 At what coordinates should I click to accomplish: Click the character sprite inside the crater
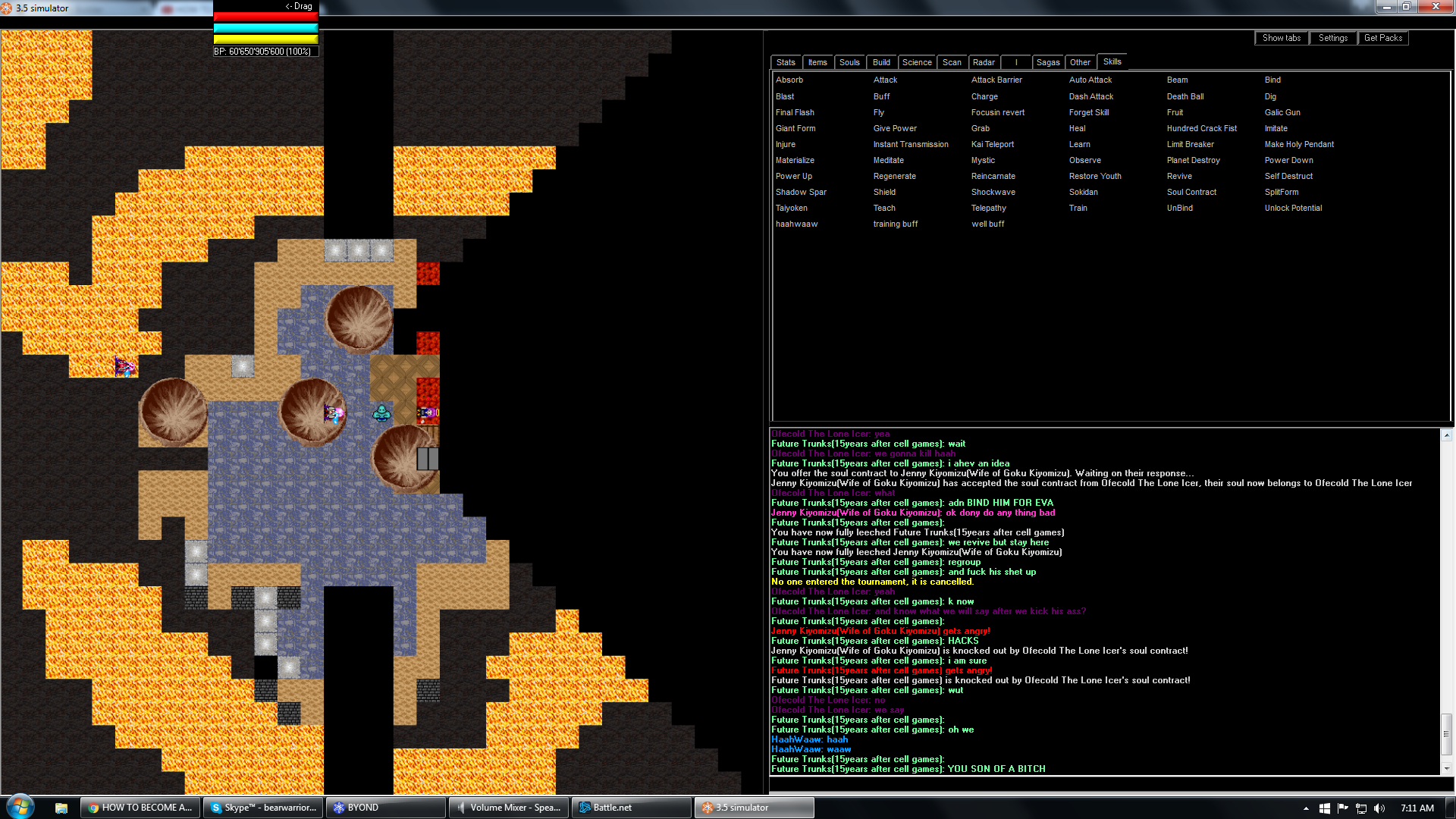click(334, 413)
